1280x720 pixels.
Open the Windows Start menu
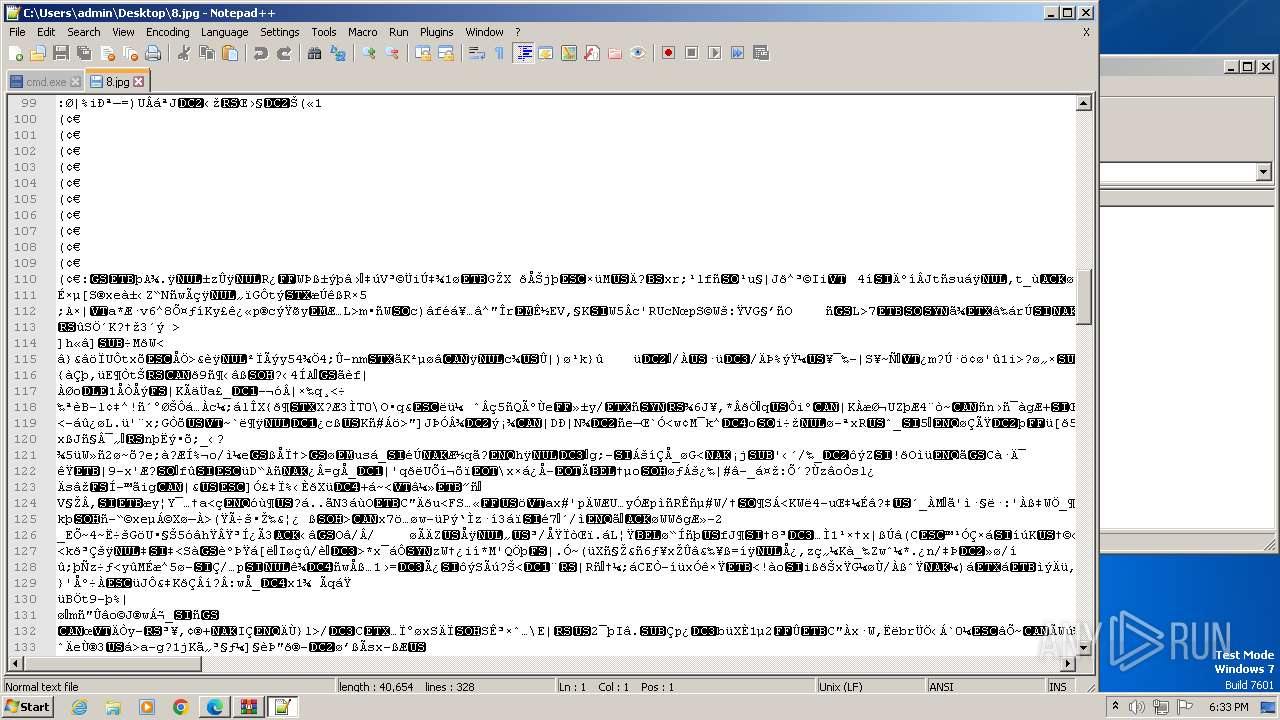27,707
